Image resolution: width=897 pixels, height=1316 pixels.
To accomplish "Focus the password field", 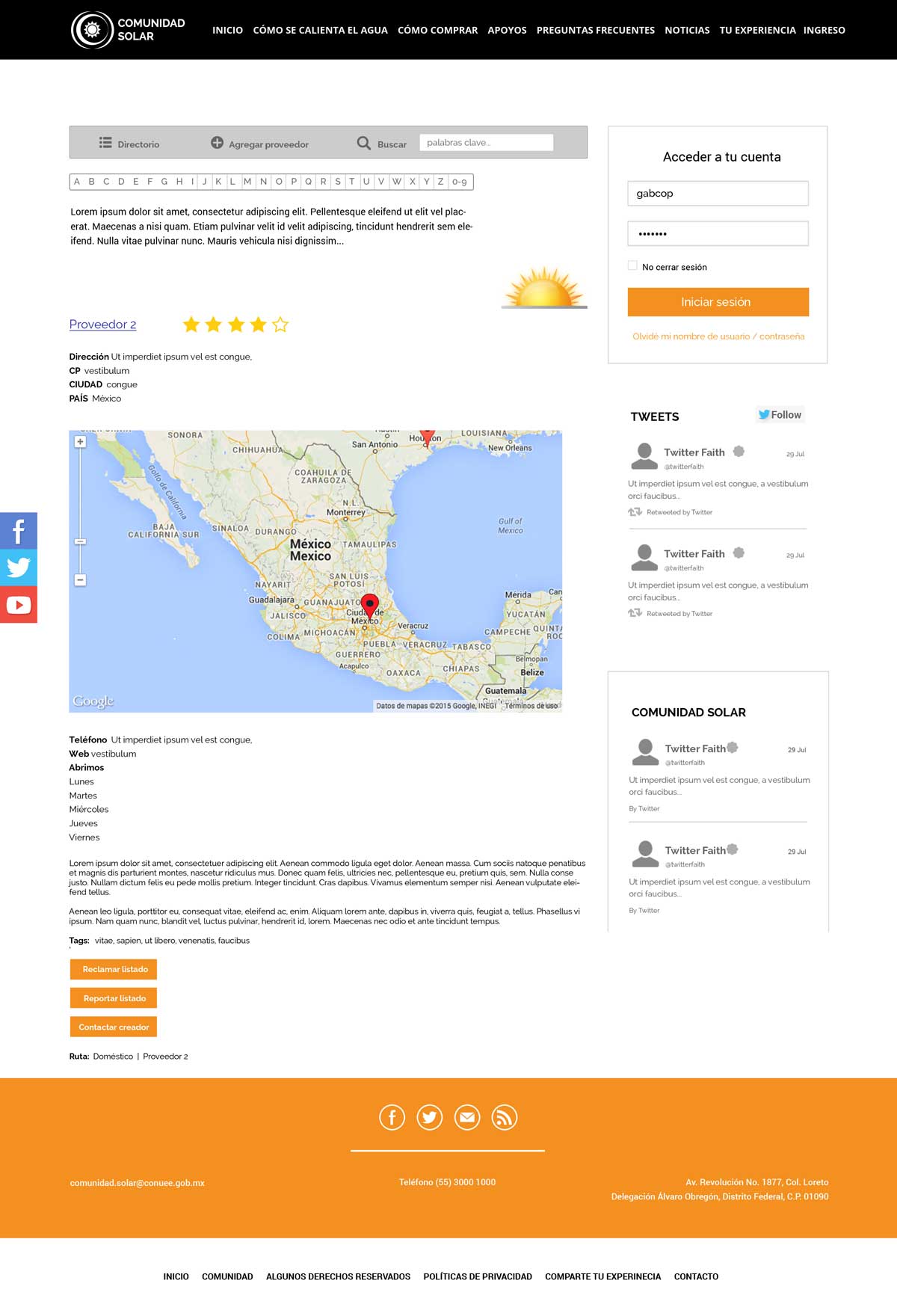I will [718, 234].
